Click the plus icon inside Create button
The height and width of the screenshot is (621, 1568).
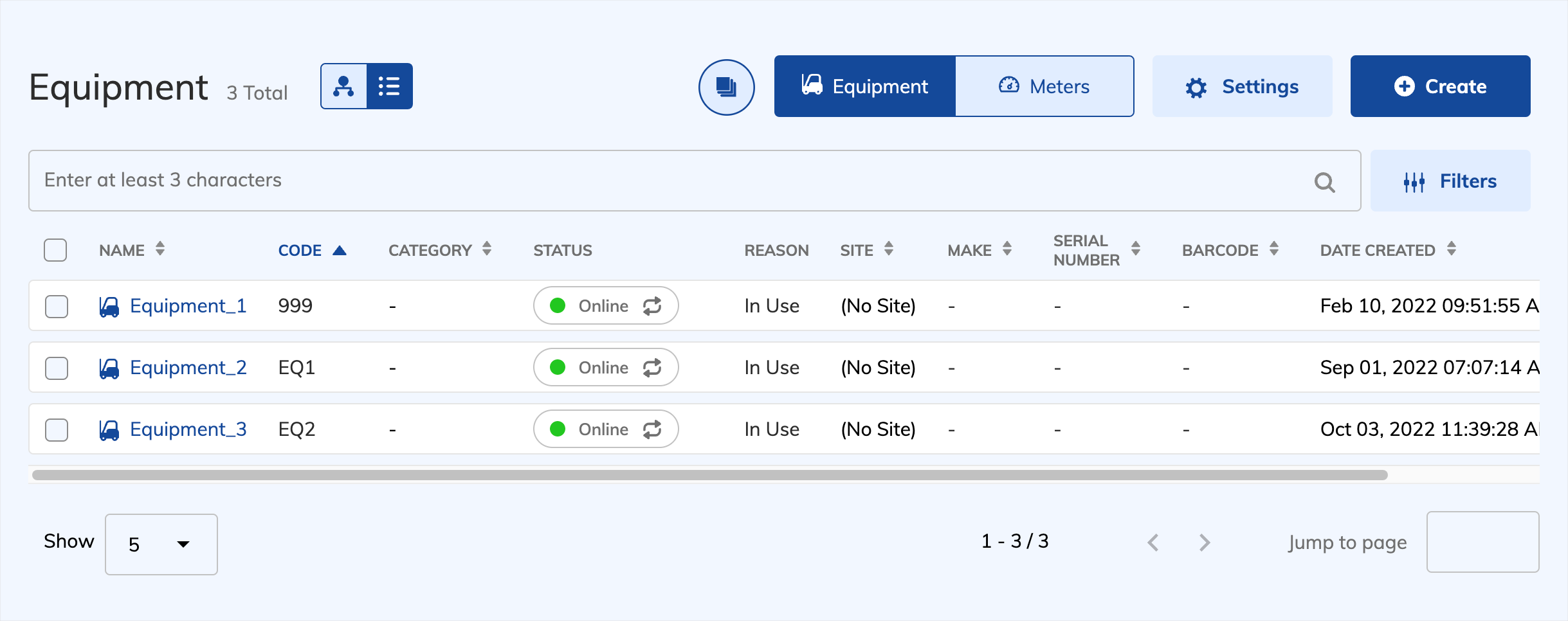[1404, 86]
